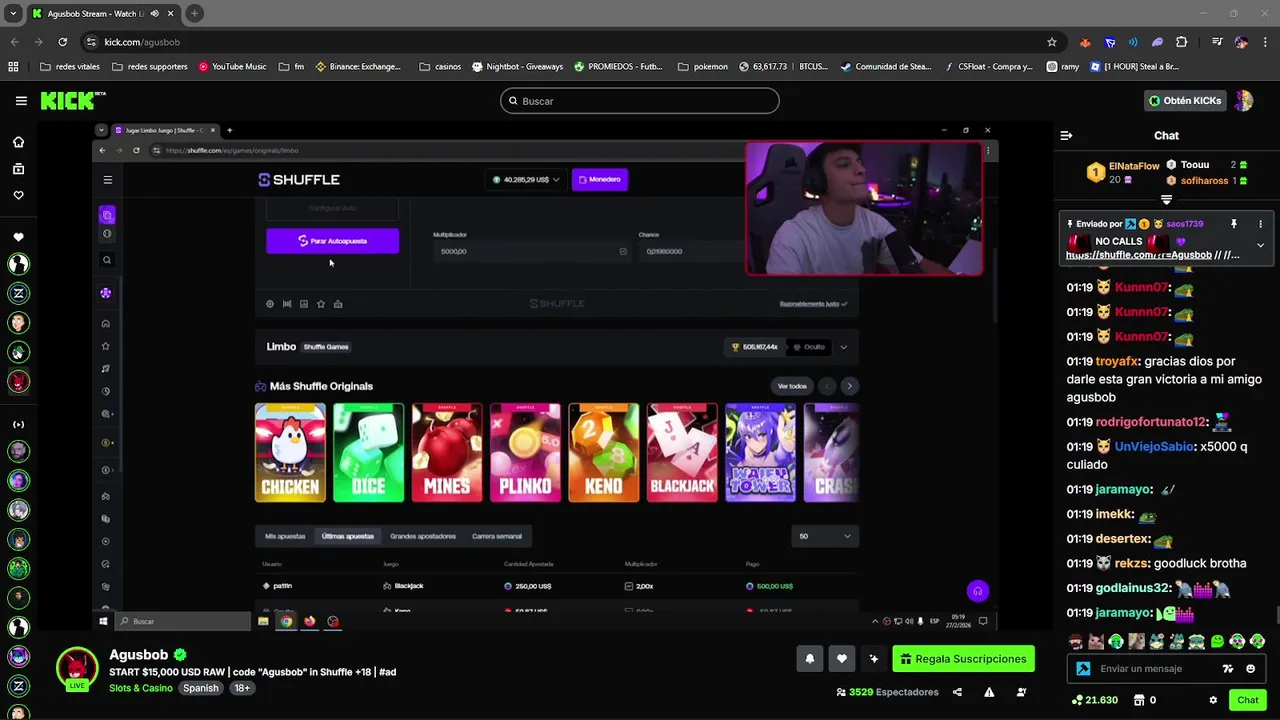Click the channel points balance 21.630

tap(1094, 700)
